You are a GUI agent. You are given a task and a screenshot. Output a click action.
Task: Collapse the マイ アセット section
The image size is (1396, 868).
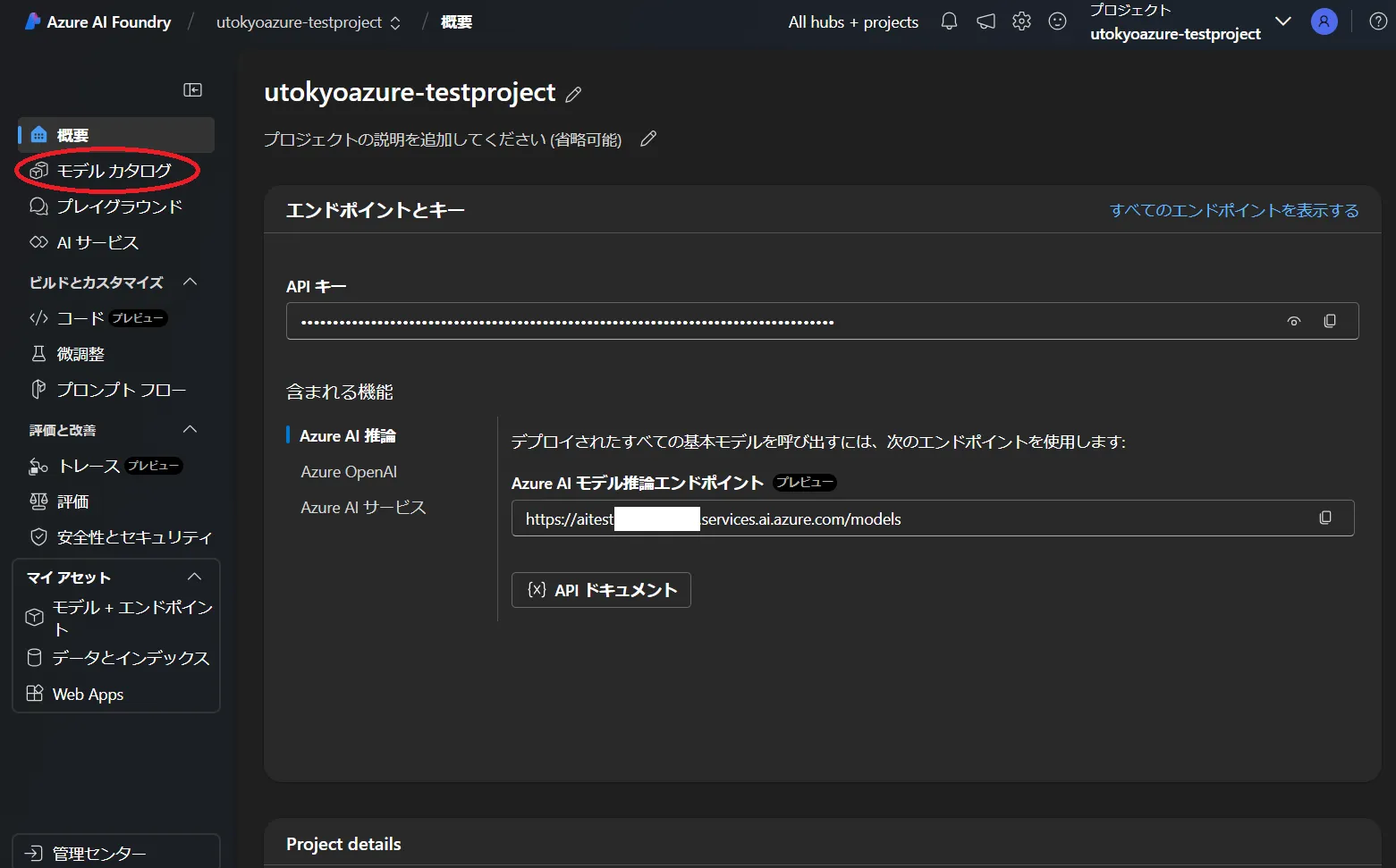[194, 577]
